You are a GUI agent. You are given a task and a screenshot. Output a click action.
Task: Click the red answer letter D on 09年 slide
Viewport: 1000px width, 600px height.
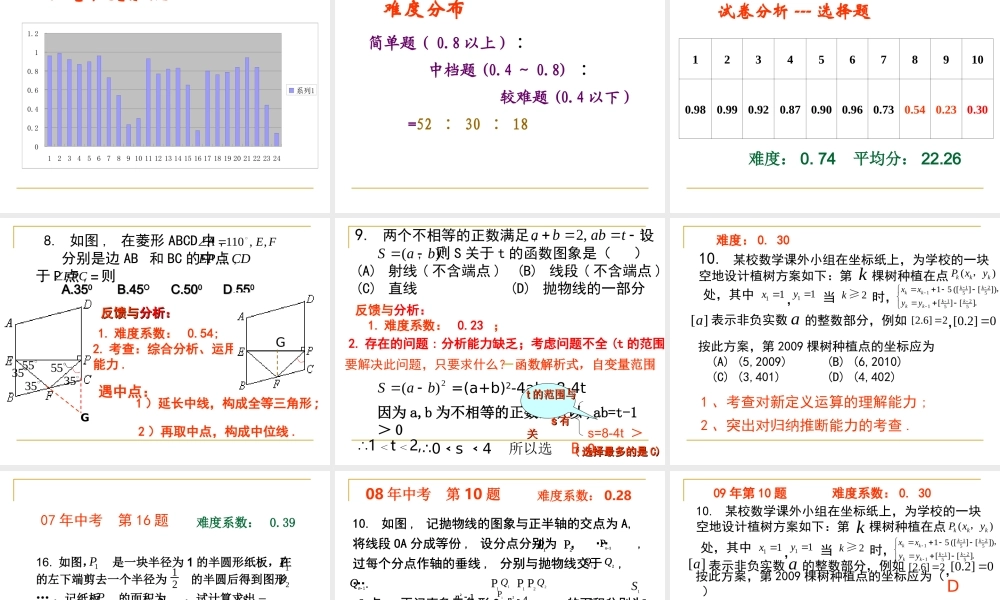(953, 586)
